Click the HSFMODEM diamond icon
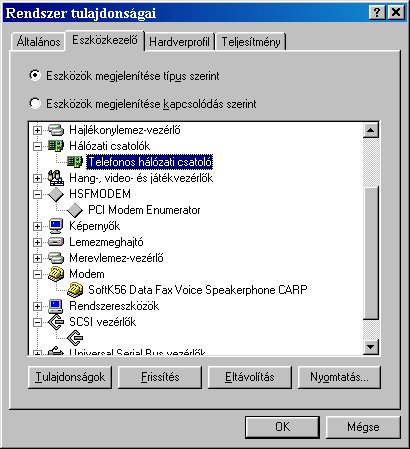 point(56,194)
